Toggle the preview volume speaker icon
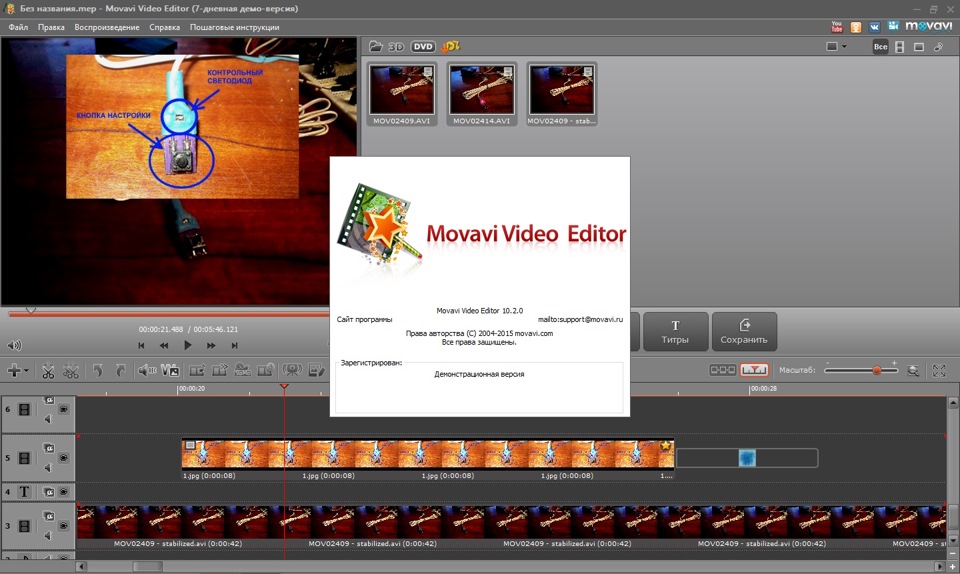This screenshot has width=960, height=574. pyautogui.click(x=14, y=345)
